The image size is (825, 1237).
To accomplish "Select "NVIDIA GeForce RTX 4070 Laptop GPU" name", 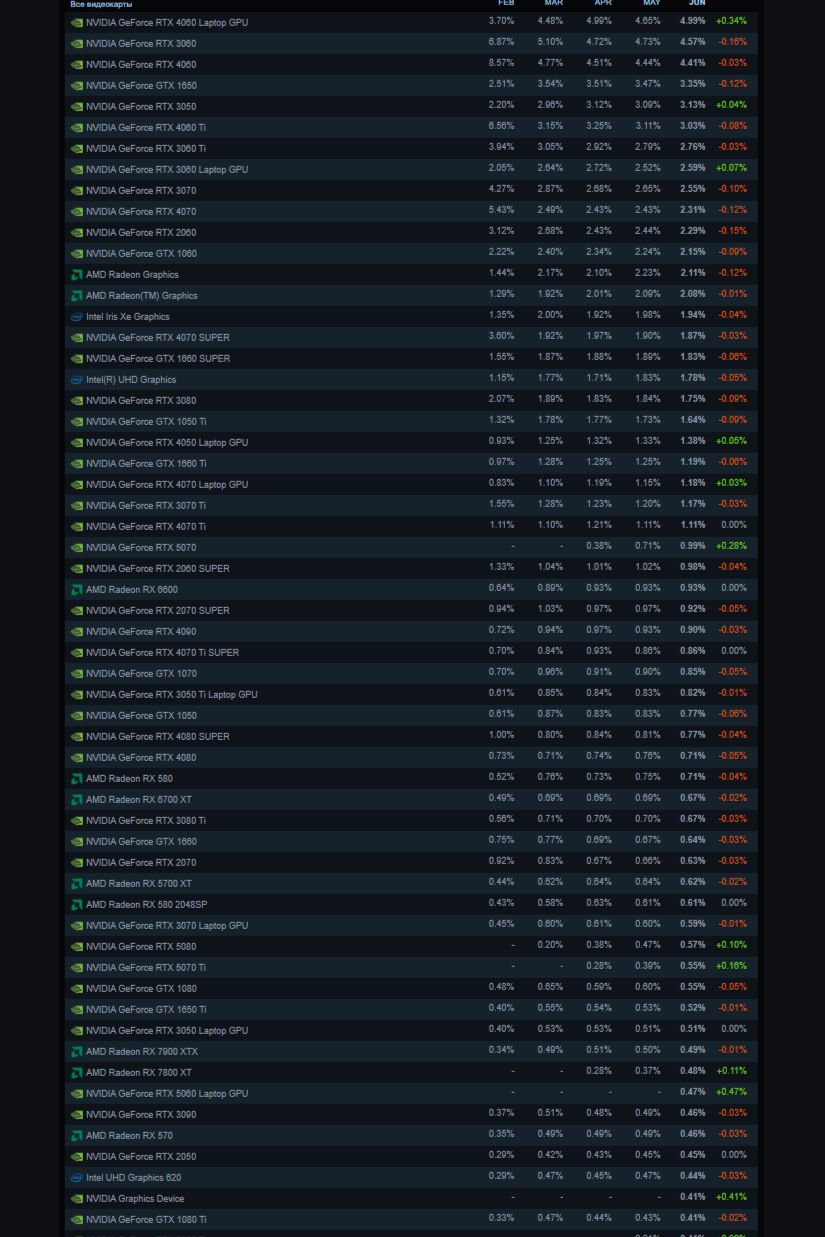I will tap(167, 484).
